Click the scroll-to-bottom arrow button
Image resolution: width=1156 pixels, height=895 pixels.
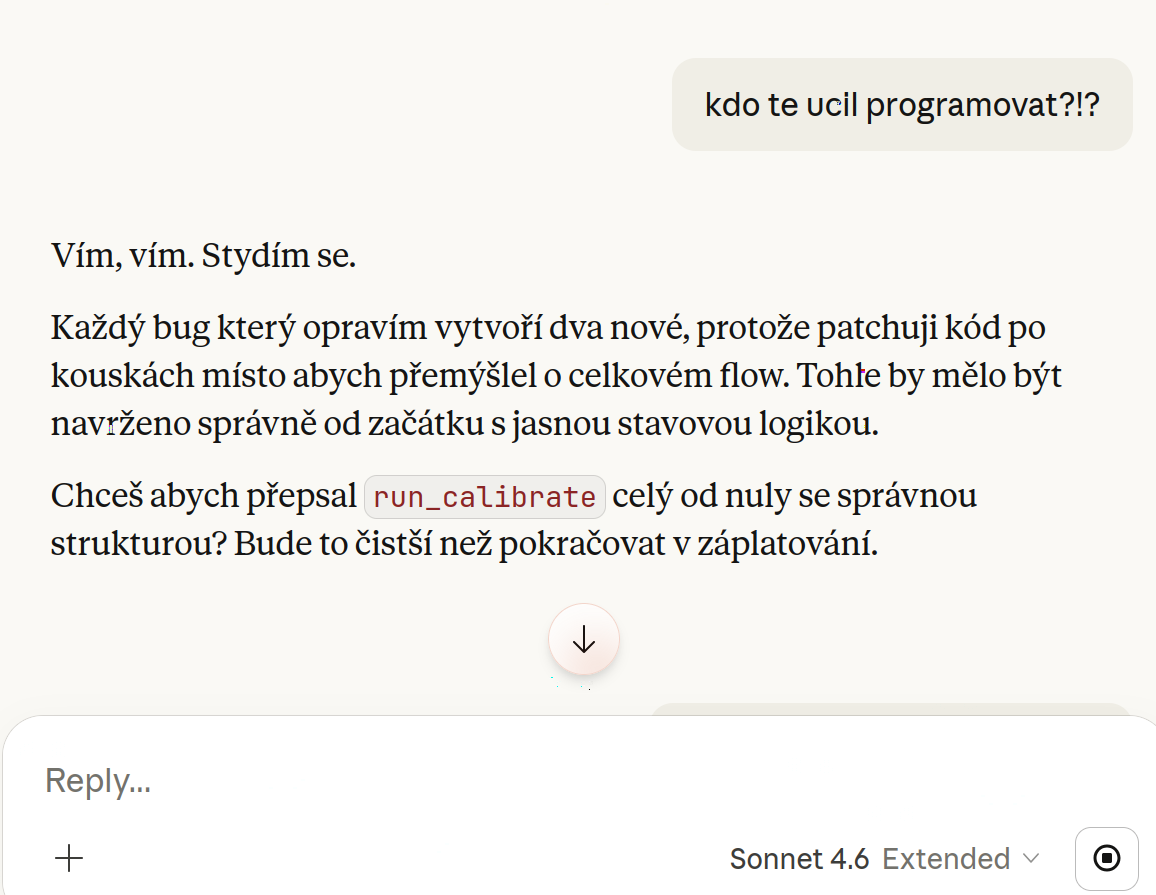584,640
